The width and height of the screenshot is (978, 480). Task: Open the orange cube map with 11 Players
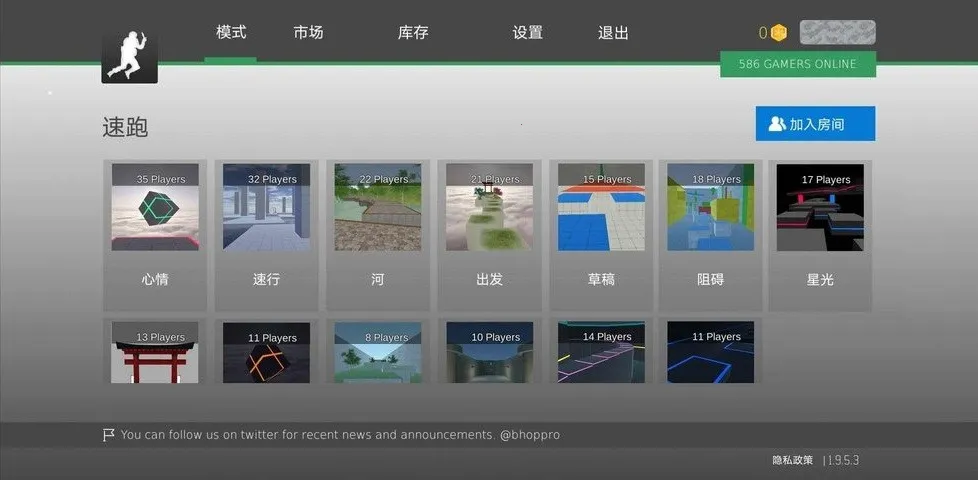tap(266, 352)
